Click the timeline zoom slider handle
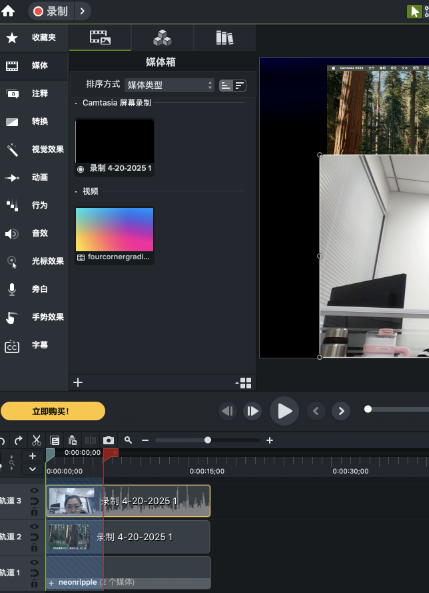 pyautogui.click(x=208, y=440)
